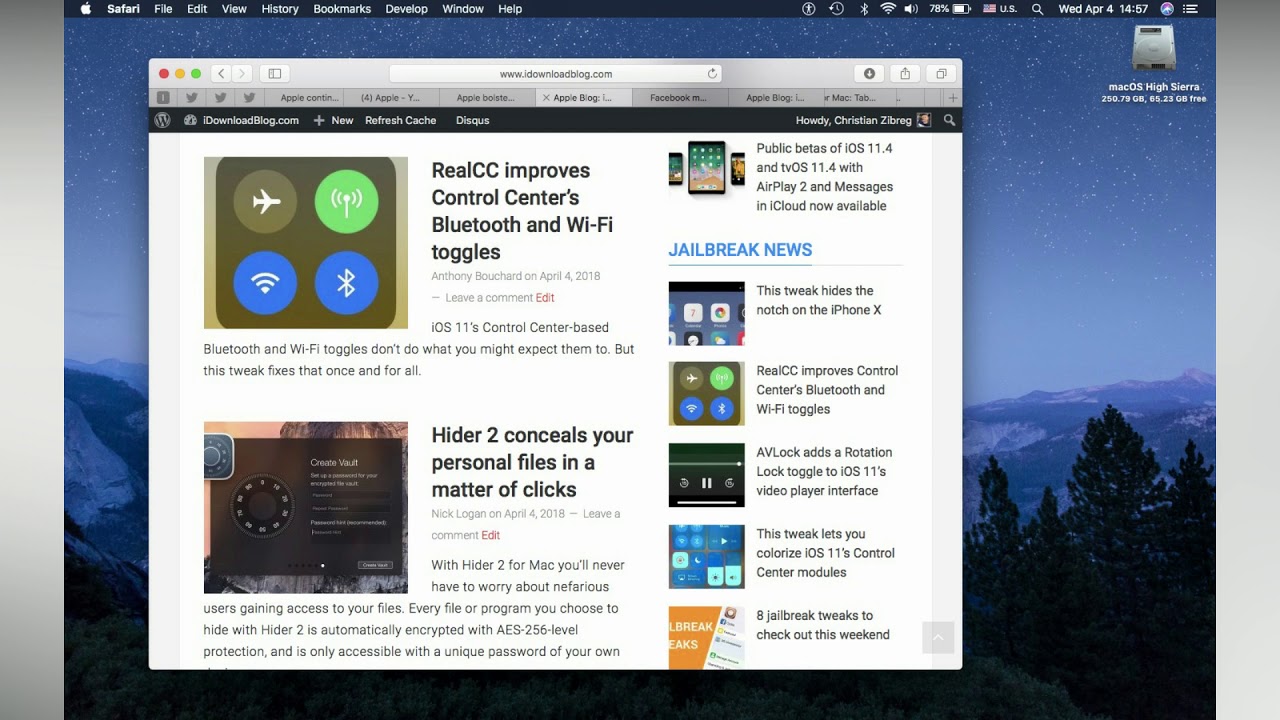The image size is (1280, 720).
Task: Open the Share button in the Safari toolbar
Action: click(905, 73)
